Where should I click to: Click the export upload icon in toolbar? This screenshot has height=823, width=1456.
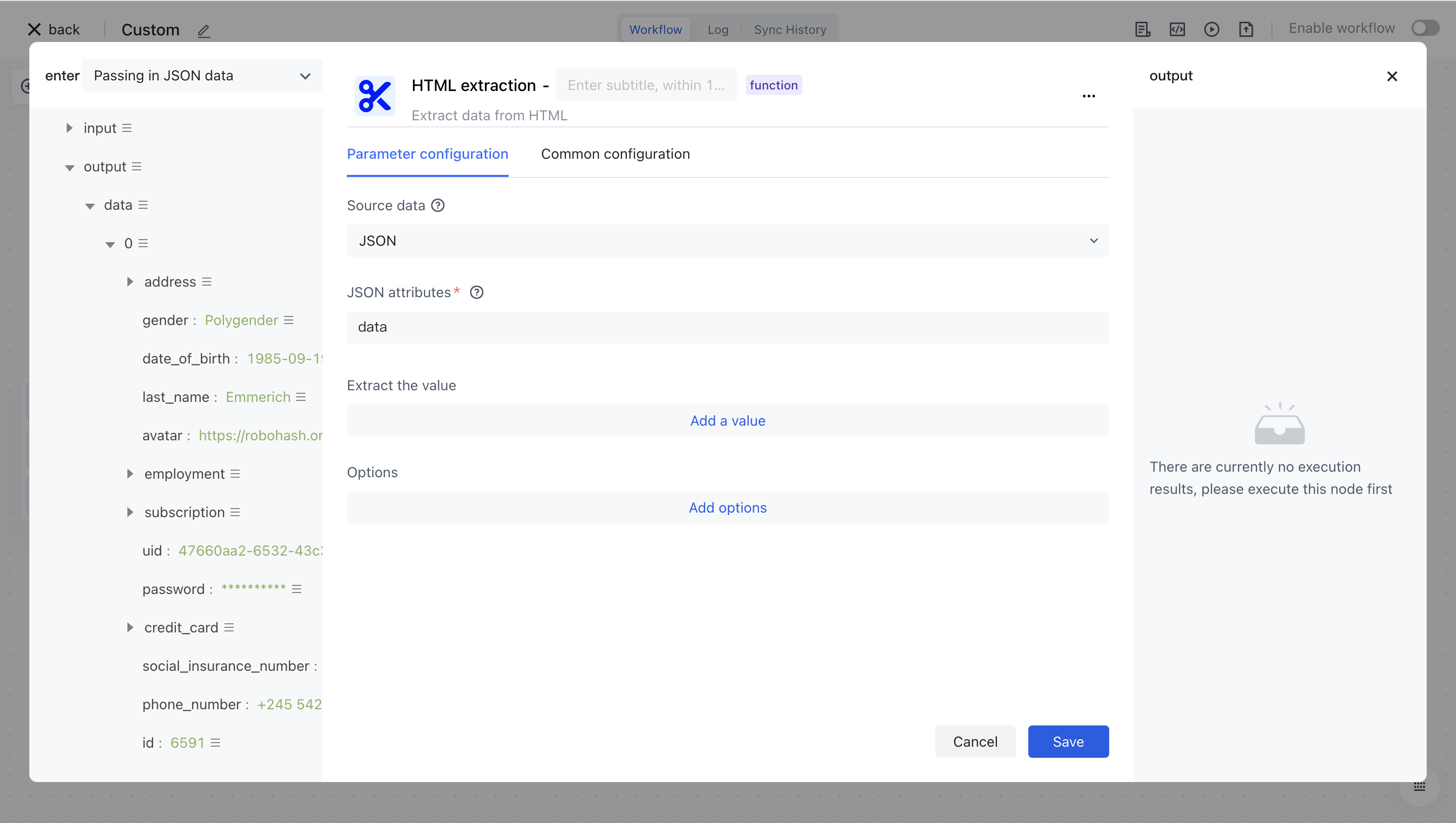1246,29
